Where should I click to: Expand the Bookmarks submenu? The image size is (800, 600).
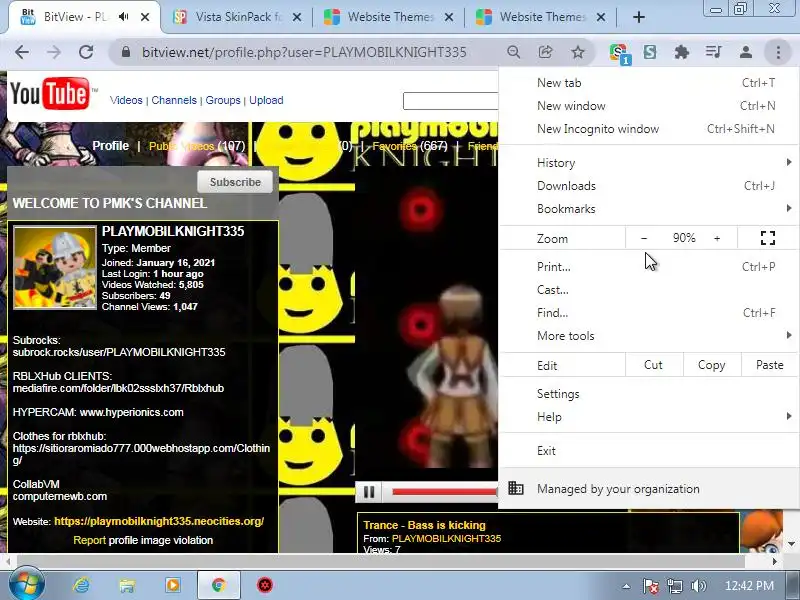tap(648, 209)
